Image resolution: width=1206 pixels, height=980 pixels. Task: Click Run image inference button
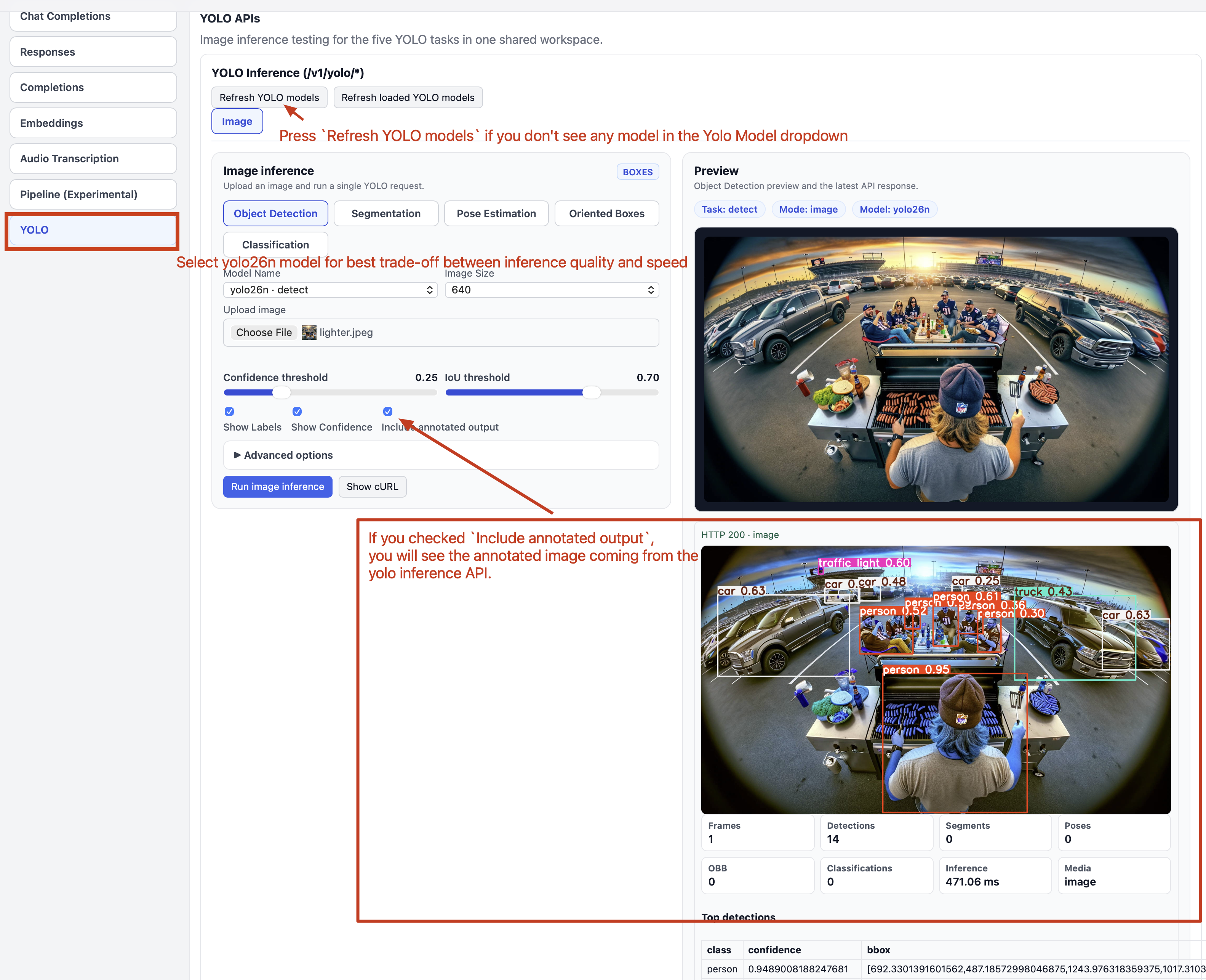[x=278, y=487]
